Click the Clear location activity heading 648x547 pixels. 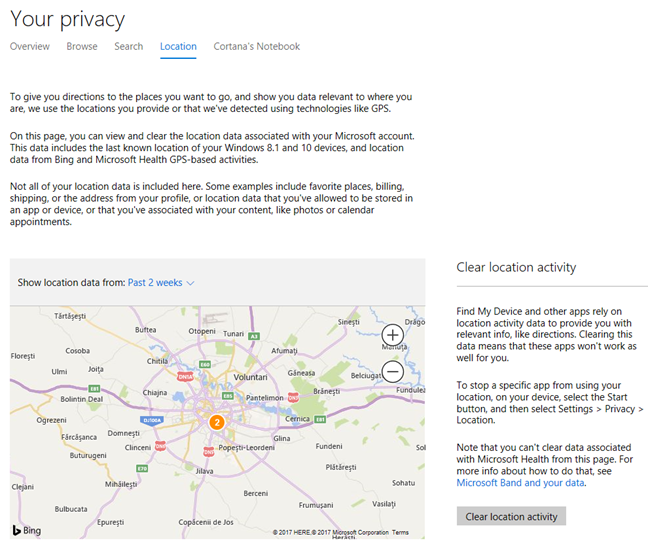[x=516, y=267]
